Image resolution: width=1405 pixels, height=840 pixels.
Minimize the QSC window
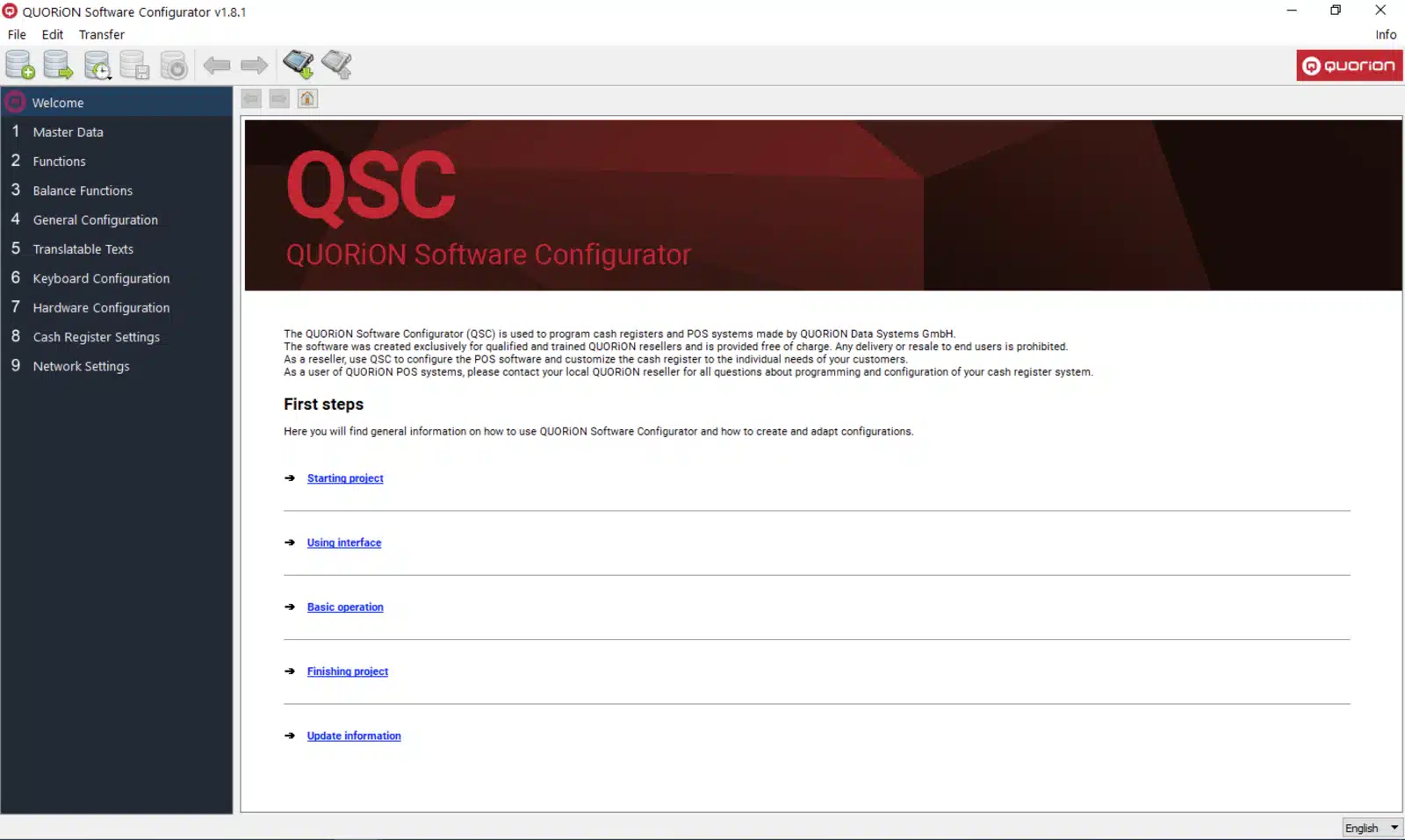tap(1292, 11)
